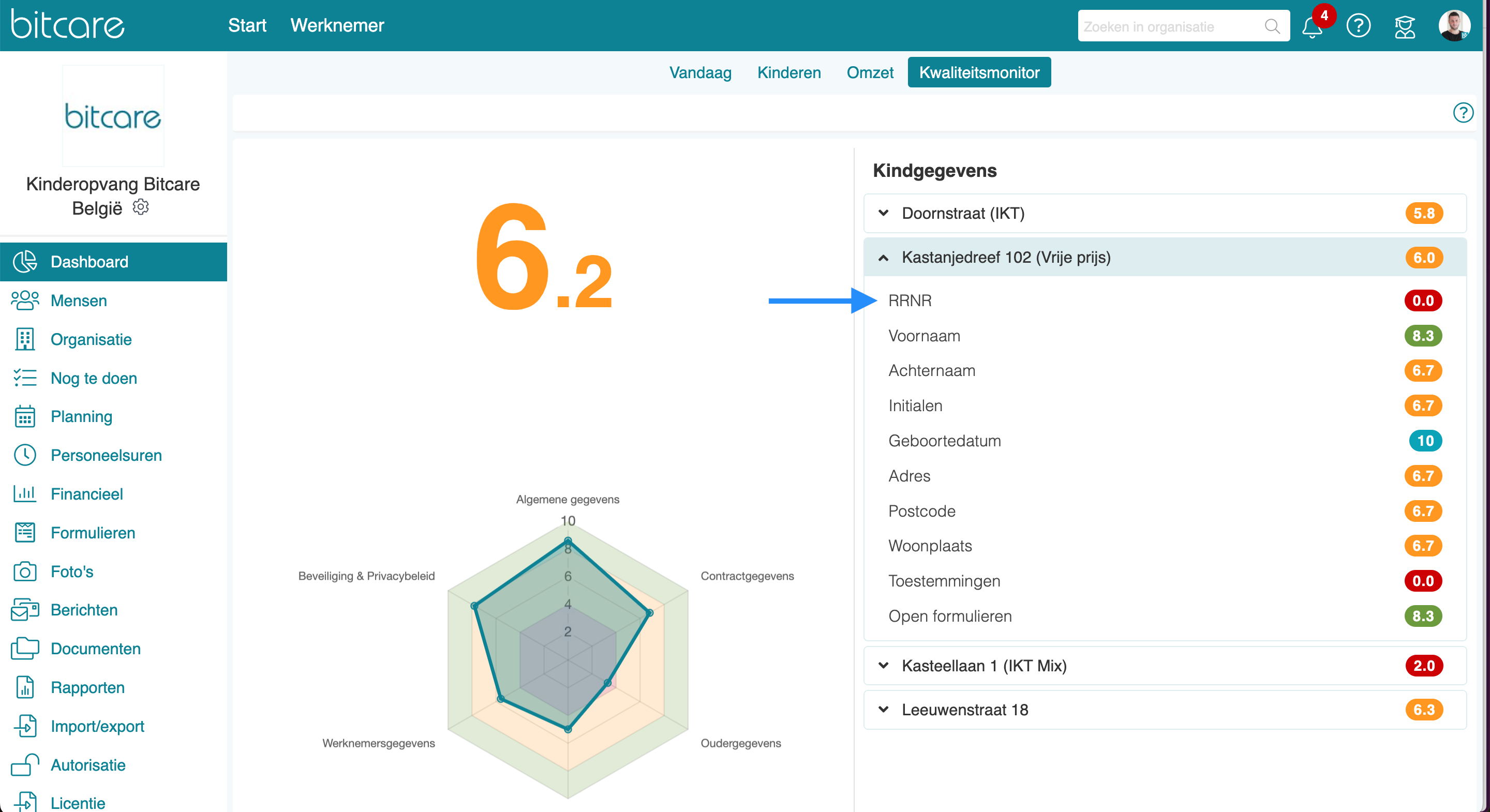Switch to the Kinderen tab
Screen dimensions: 1490x812
pos(788,73)
